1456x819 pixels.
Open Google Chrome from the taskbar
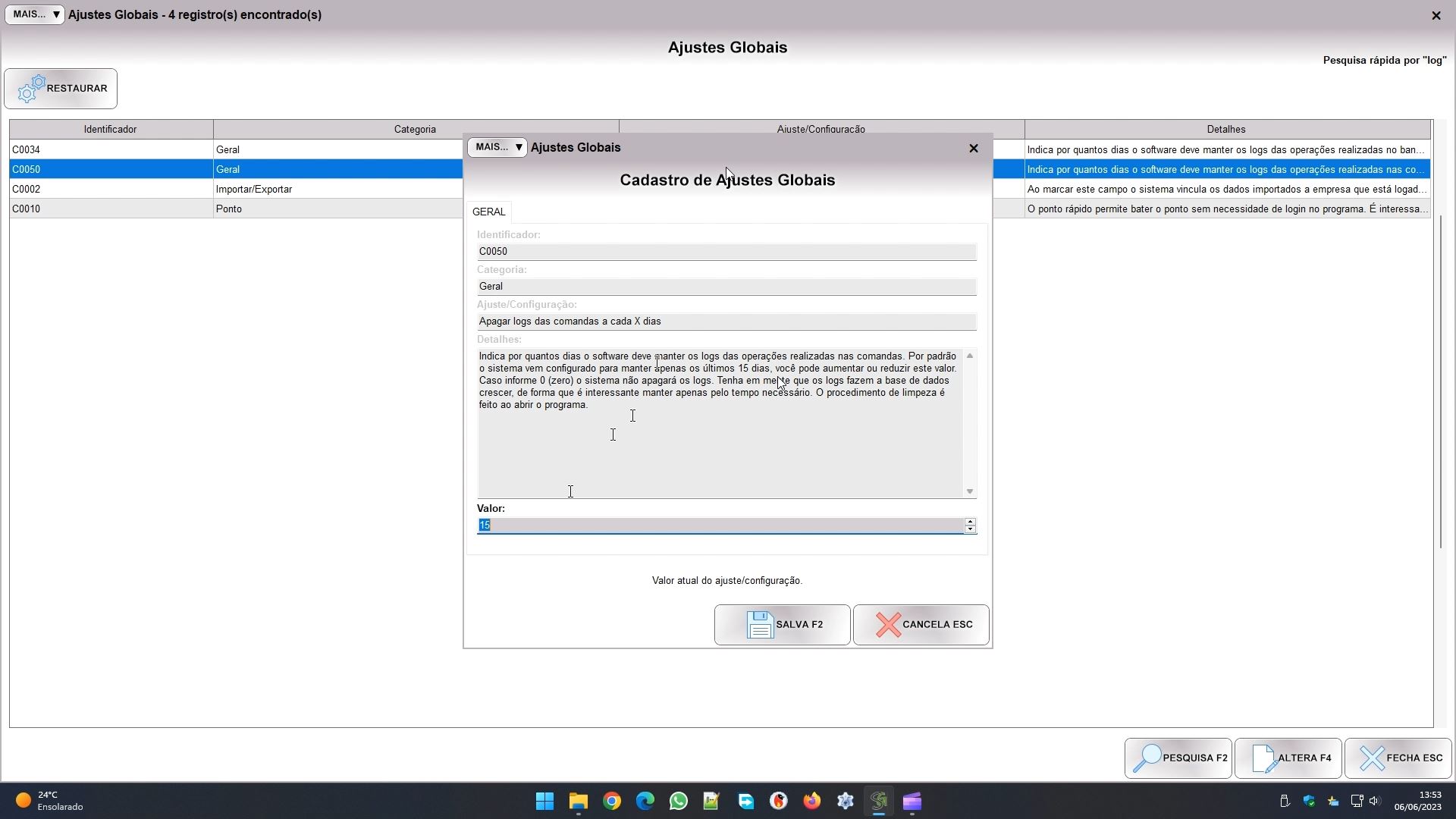(x=612, y=802)
